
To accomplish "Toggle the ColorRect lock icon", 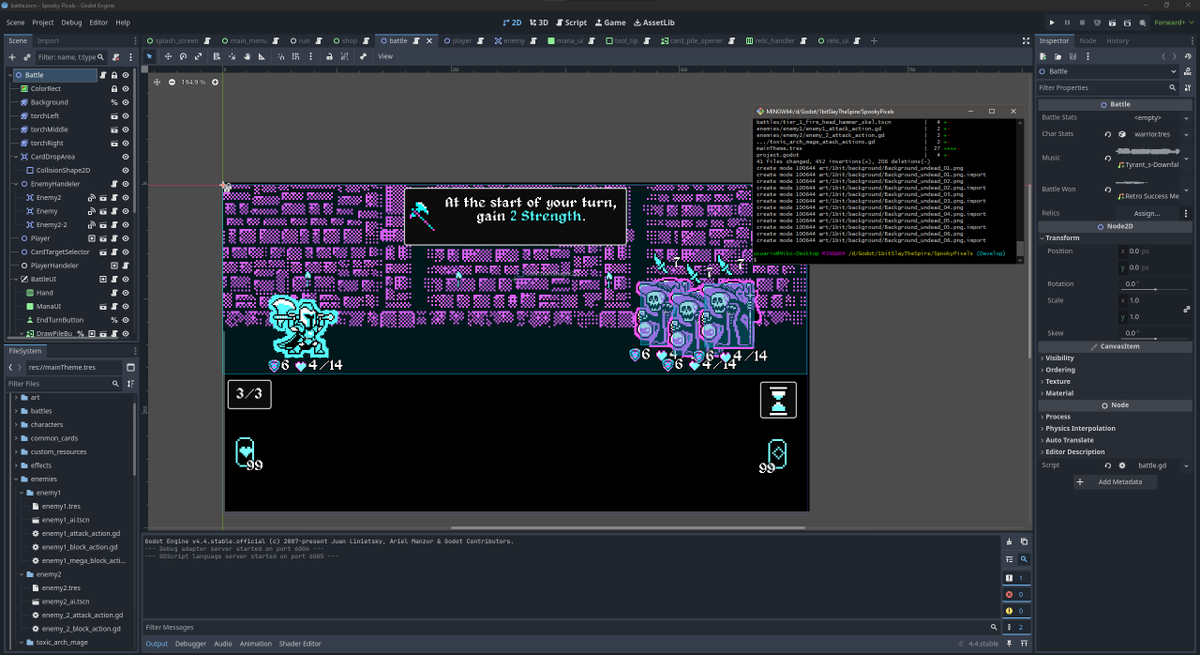I will 115,89.
